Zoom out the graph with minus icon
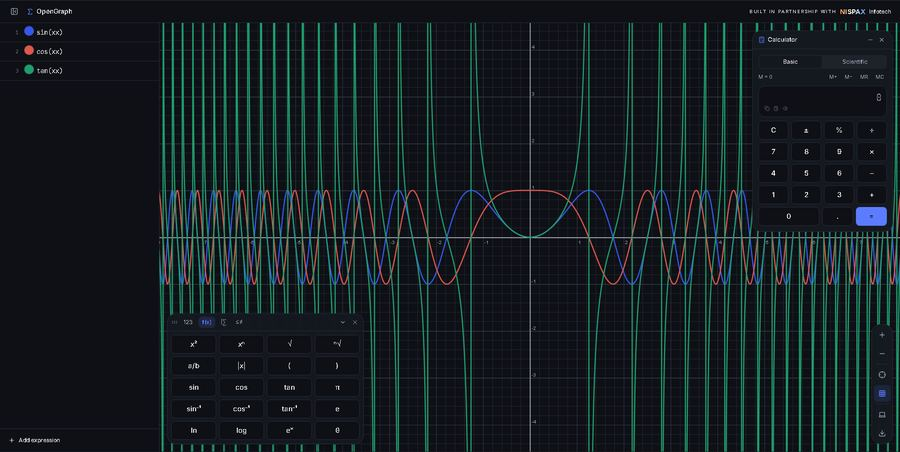The width and height of the screenshot is (900, 452). click(882, 354)
